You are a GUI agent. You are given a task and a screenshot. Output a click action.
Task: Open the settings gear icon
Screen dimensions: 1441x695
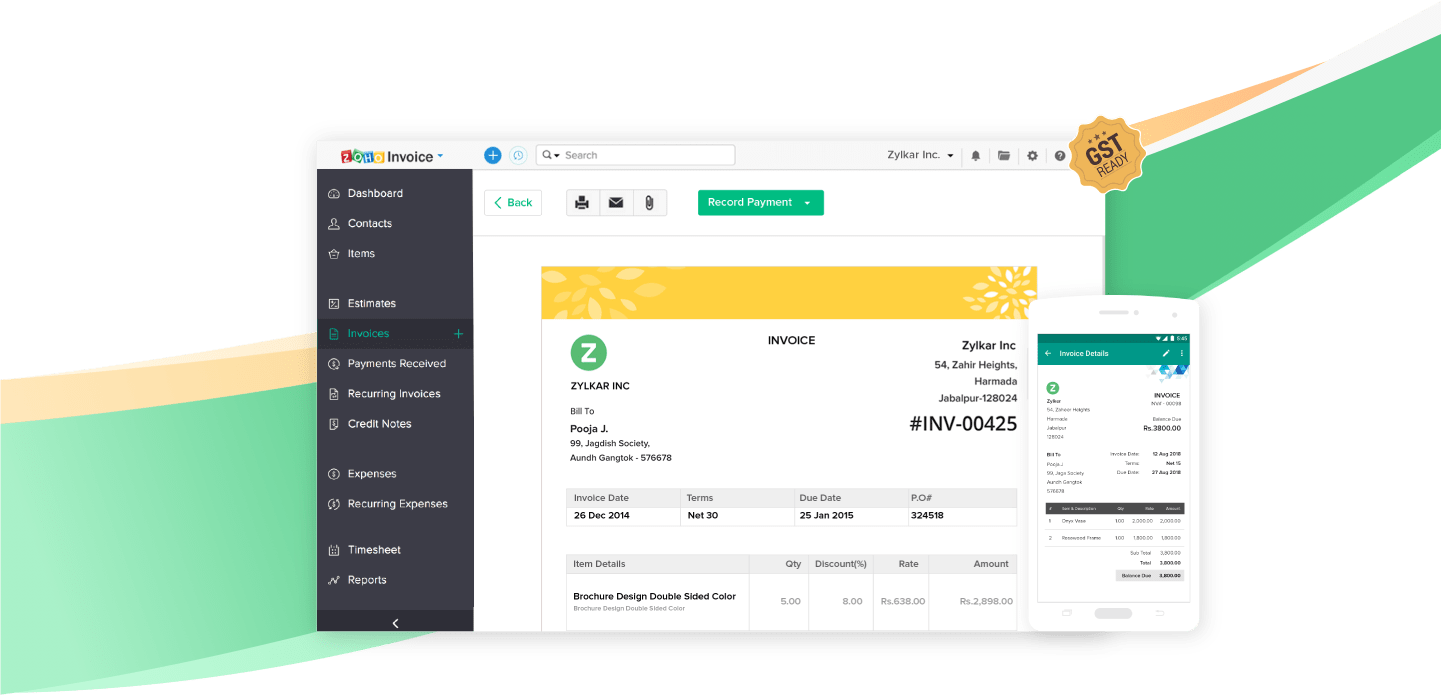click(x=1033, y=156)
